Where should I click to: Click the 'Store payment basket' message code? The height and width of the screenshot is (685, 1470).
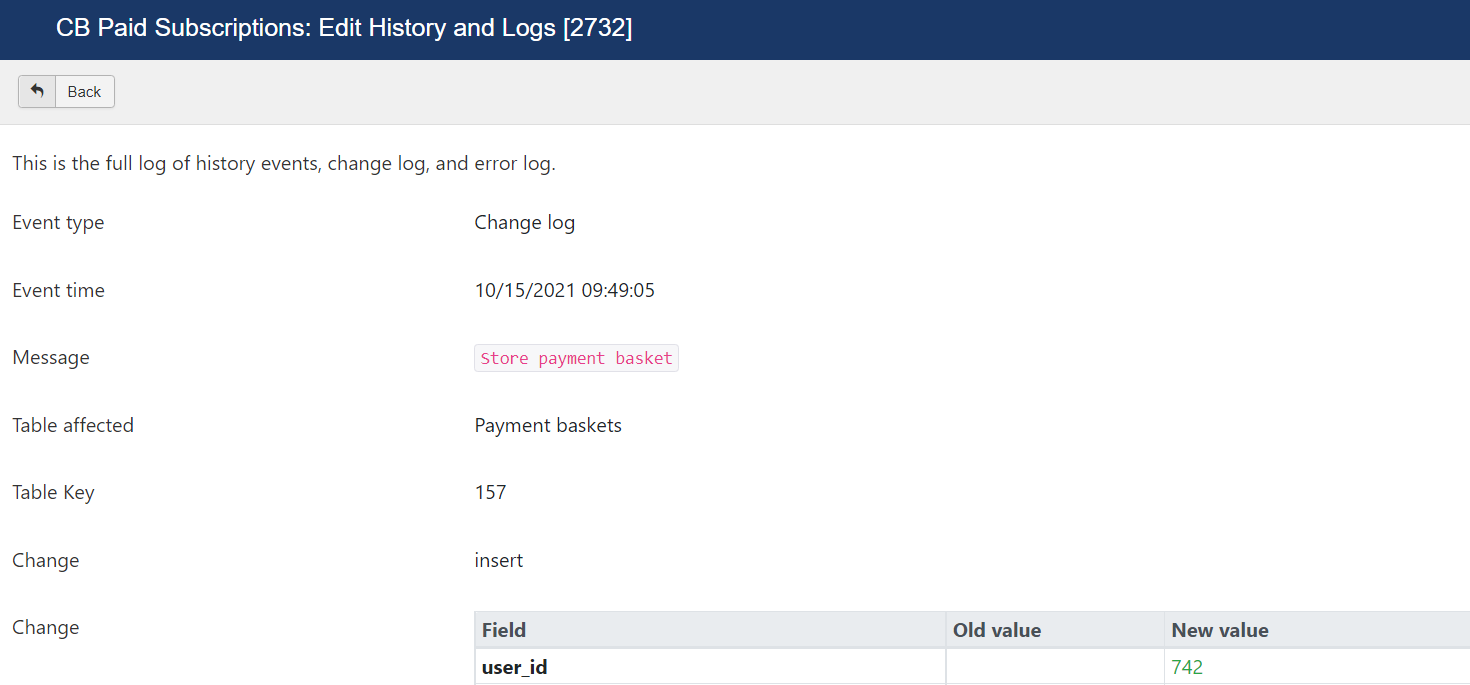point(577,358)
